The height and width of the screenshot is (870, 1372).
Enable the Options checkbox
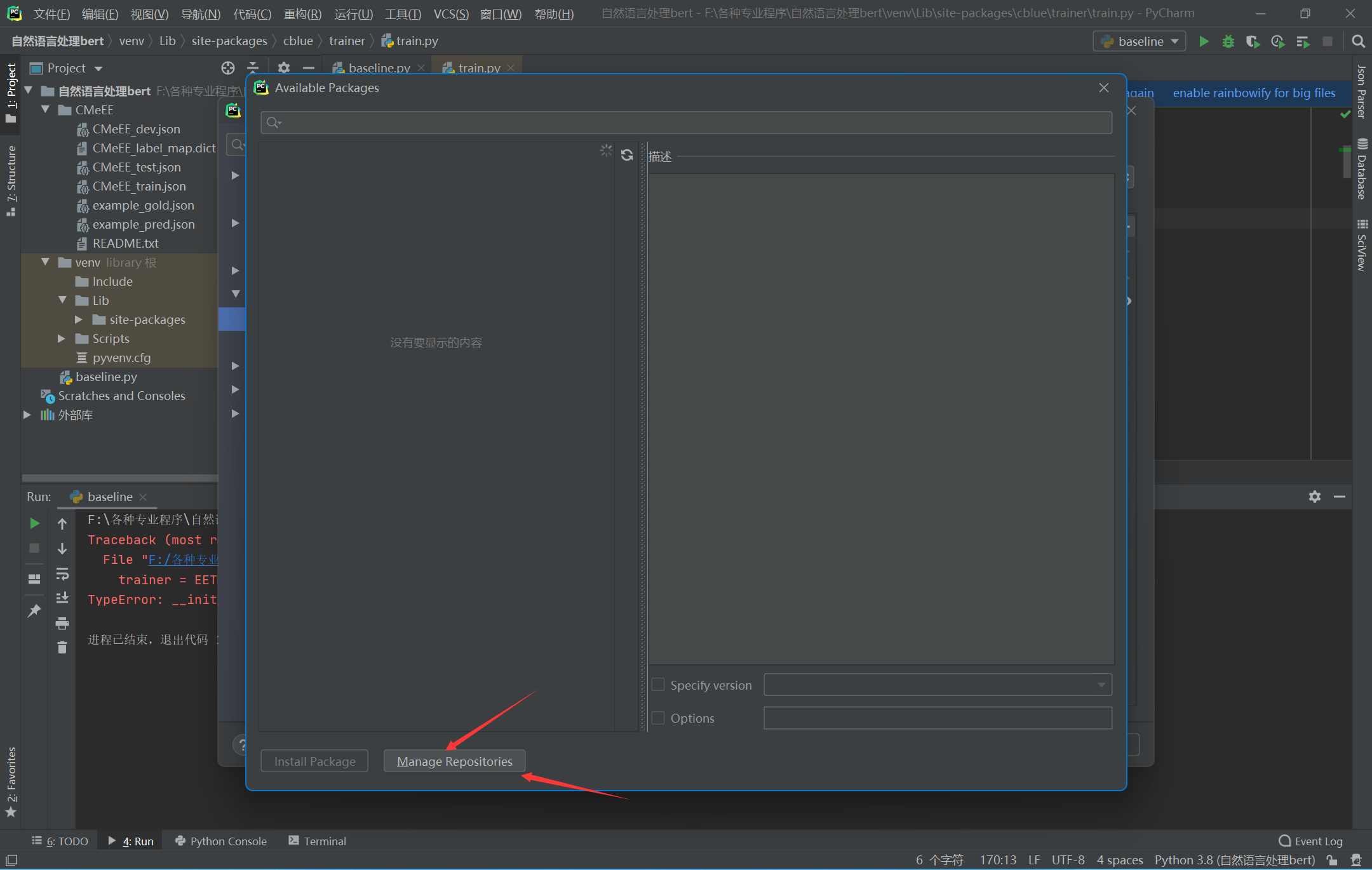pos(659,718)
